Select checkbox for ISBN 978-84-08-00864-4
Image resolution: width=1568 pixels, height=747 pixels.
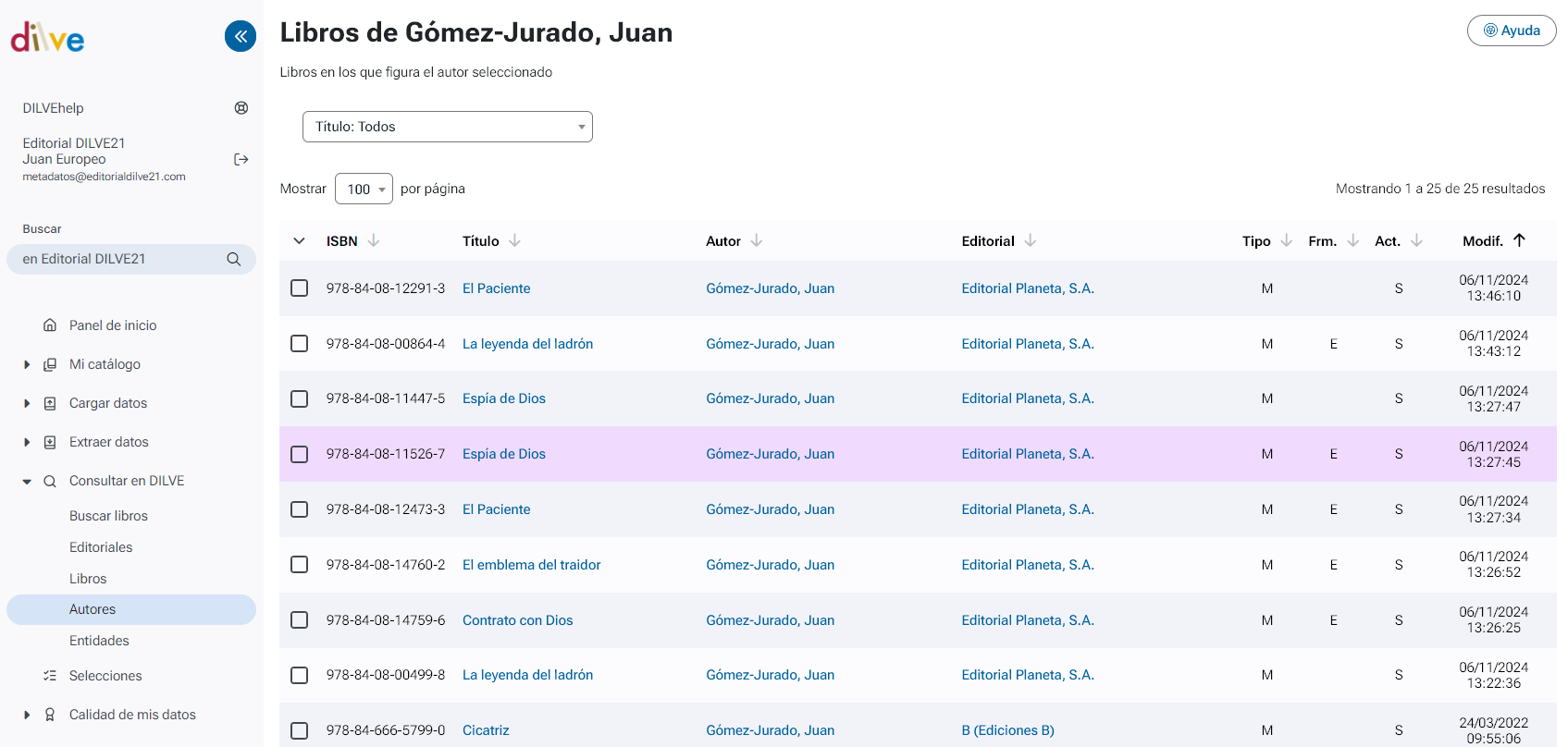[x=300, y=344]
